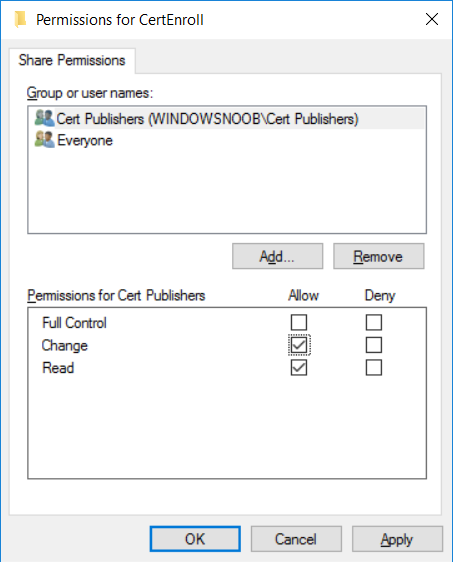Uncheck Allow for Change permission
Viewport: 453px width, 562px height.
tap(299, 345)
